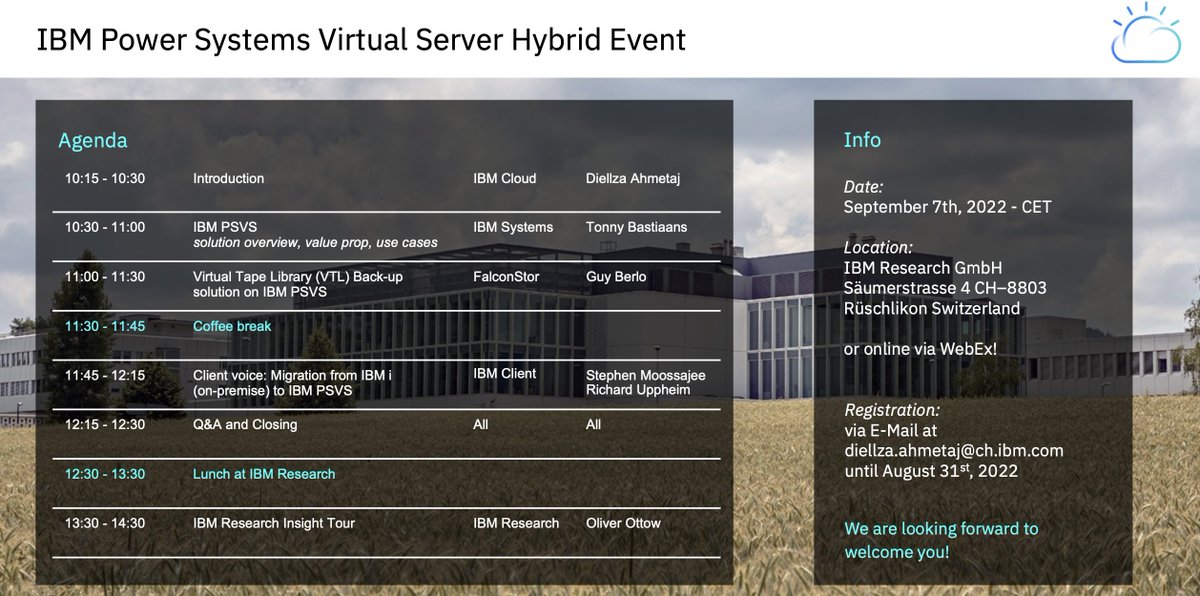Click the 'Coffee break' entry

pyautogui.click(x=232, y=326)
